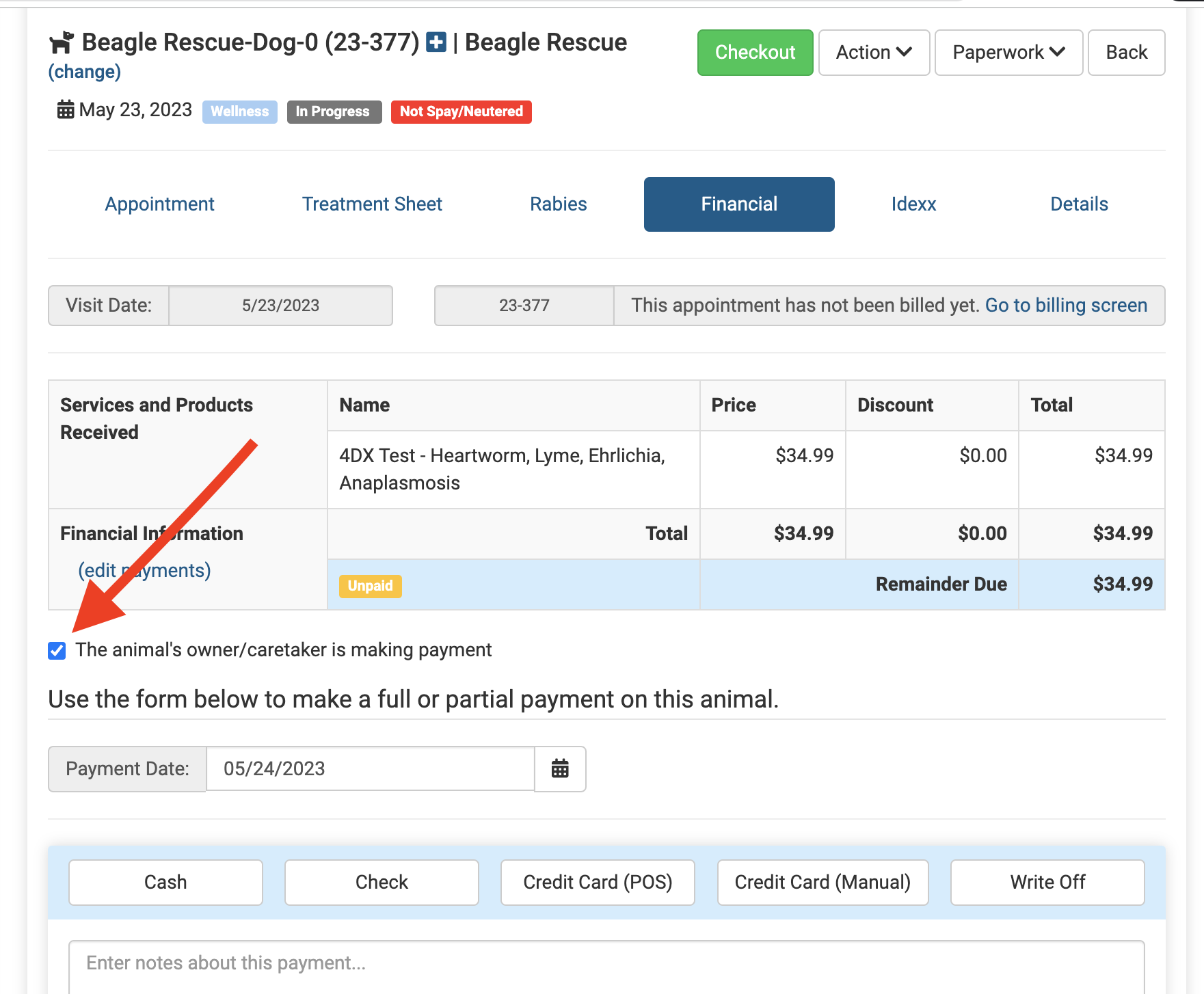Switch to the Appointment tab

point(159,204)
